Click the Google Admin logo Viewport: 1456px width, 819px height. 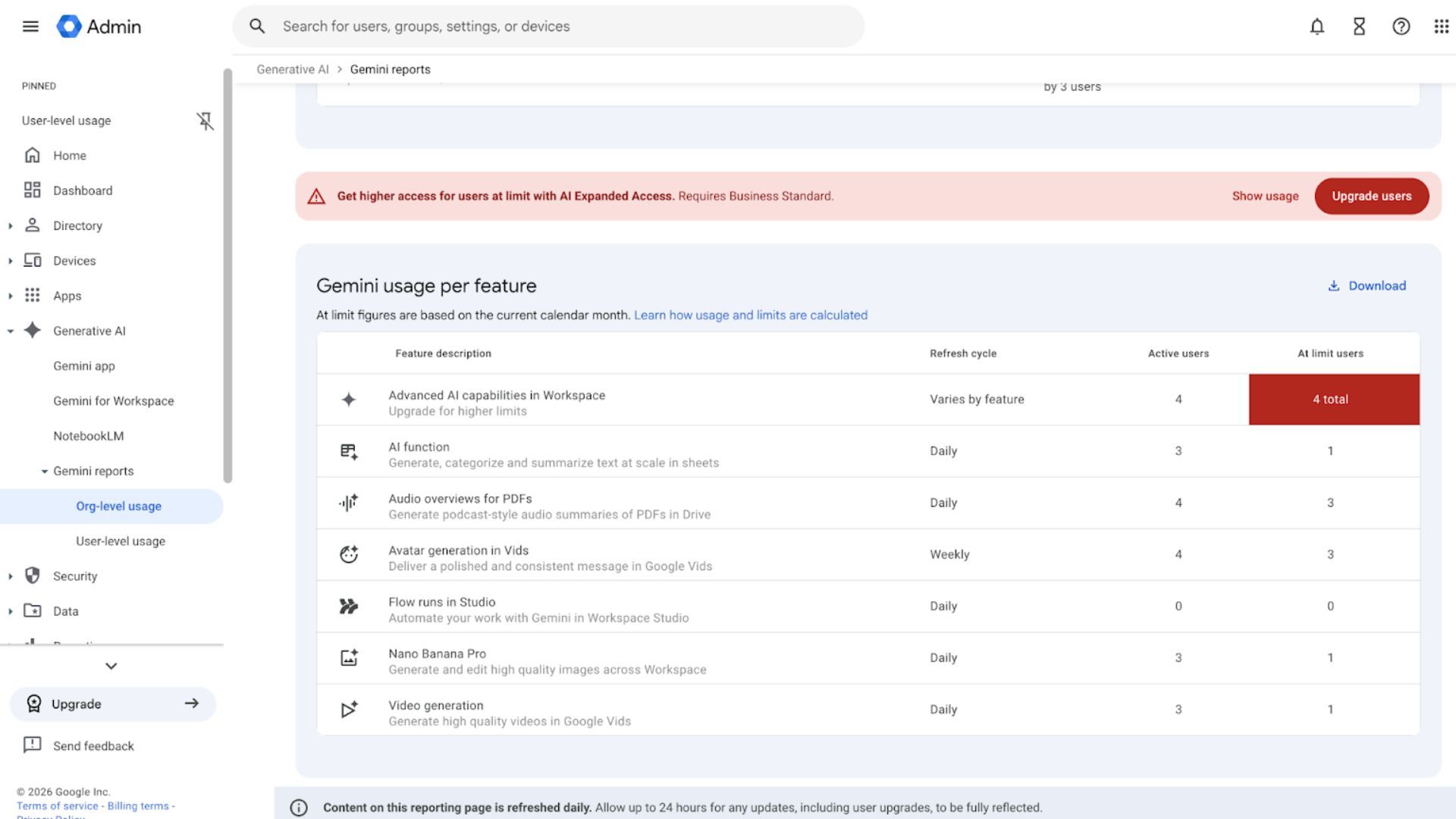(x=99, y=27)
